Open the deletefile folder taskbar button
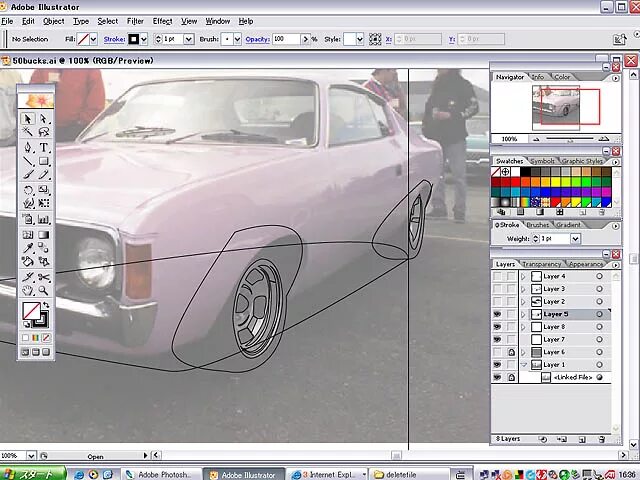Screen dimensions: 640x480 (410, 474)
